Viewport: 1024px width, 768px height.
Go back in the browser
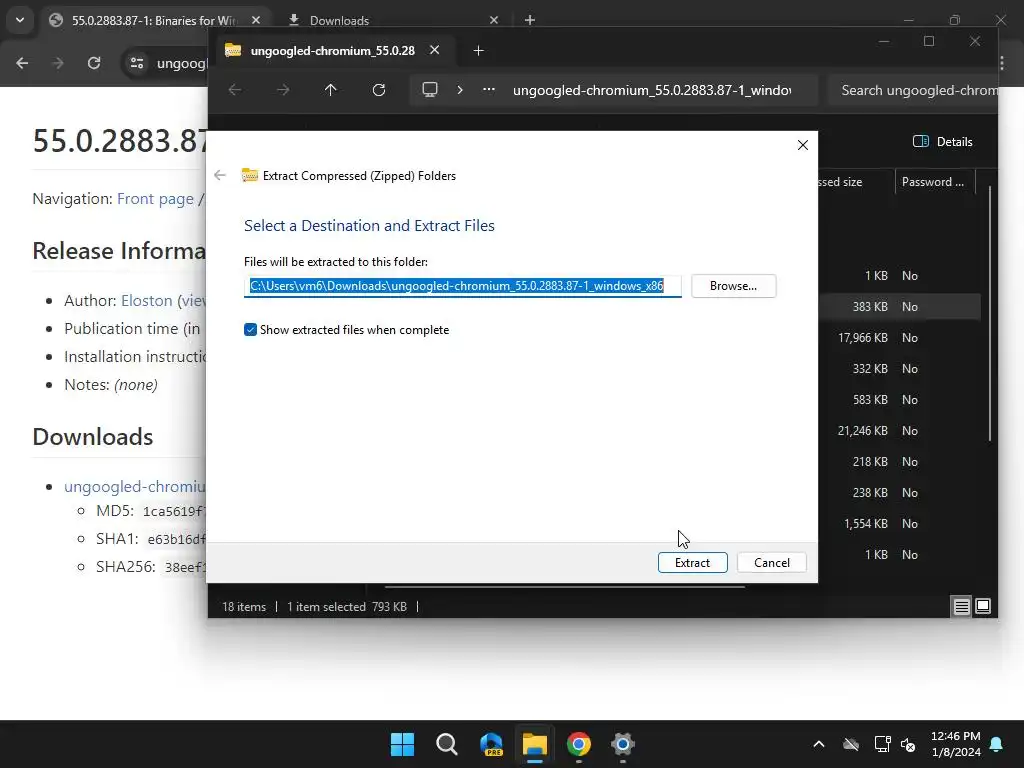22,63
